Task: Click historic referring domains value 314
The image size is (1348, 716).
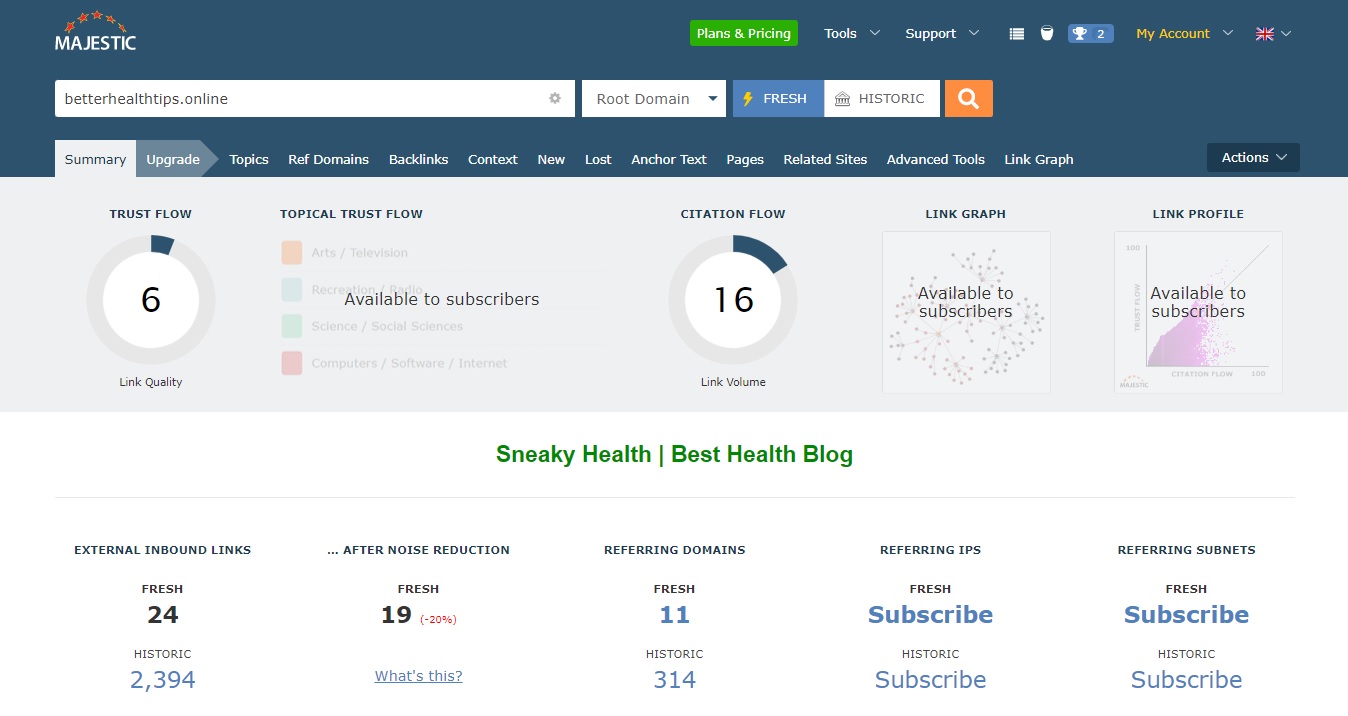Action: [x=674, y=680]
